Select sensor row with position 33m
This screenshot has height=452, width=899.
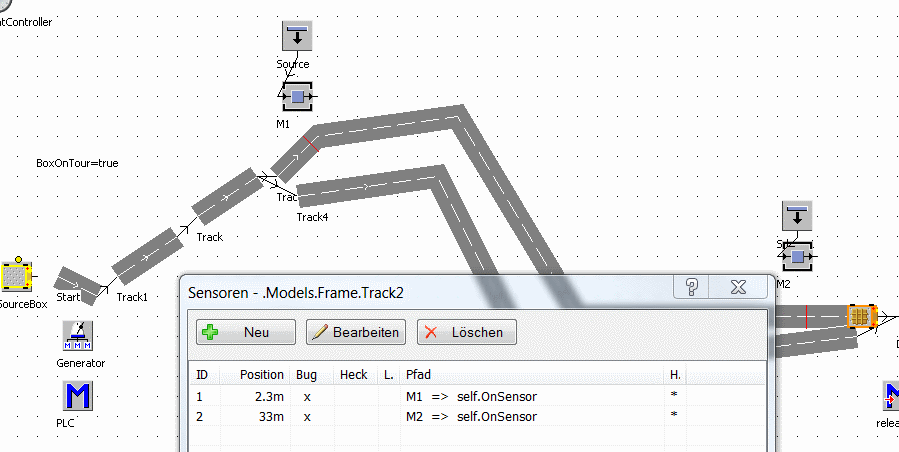coord(430,414)
